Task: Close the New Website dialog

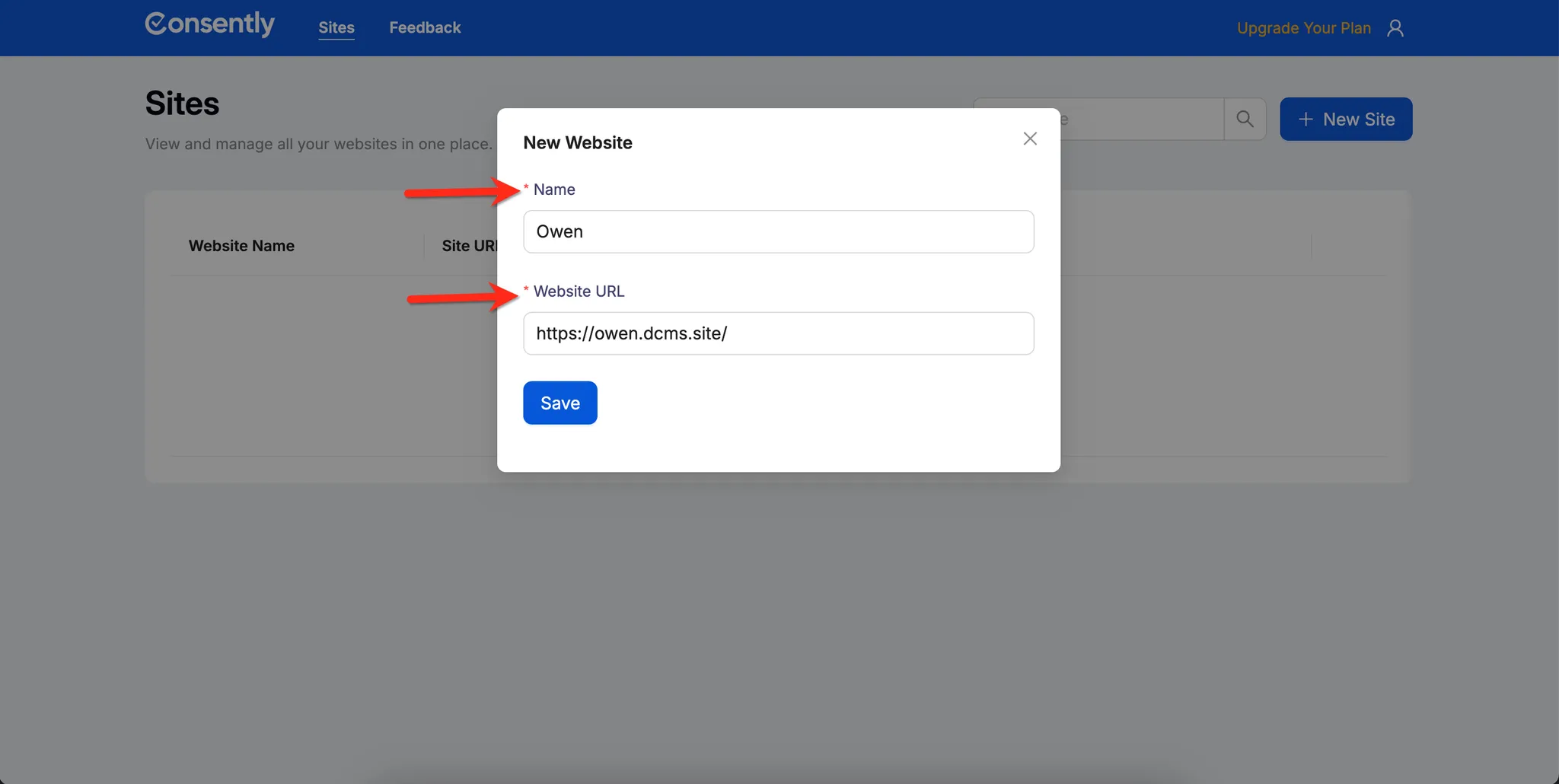Action: [x=1029, y=139]
